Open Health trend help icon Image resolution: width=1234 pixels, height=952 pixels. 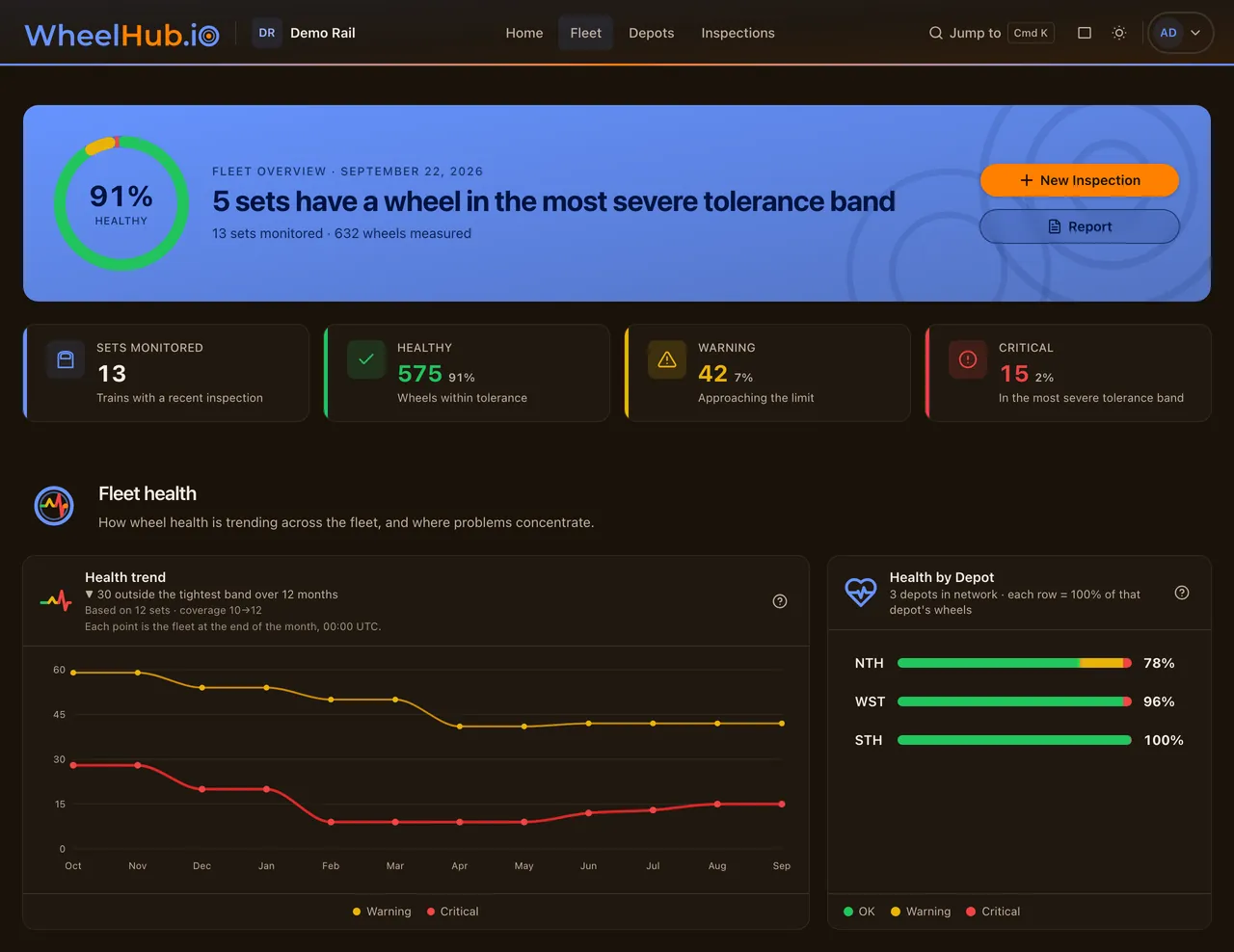click(780, 601)
